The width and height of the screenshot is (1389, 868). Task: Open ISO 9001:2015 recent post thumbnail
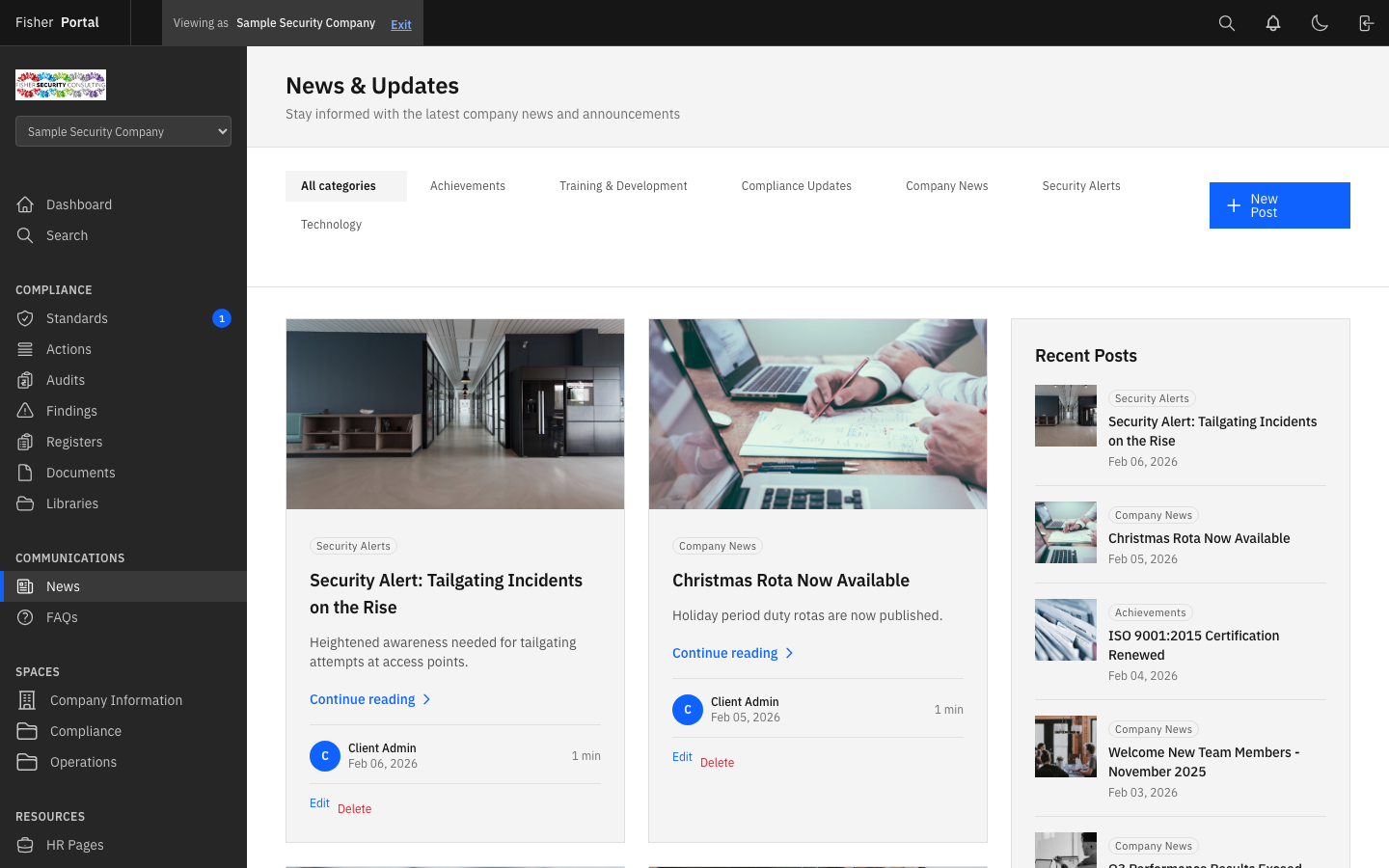(x=1065, y=630)
